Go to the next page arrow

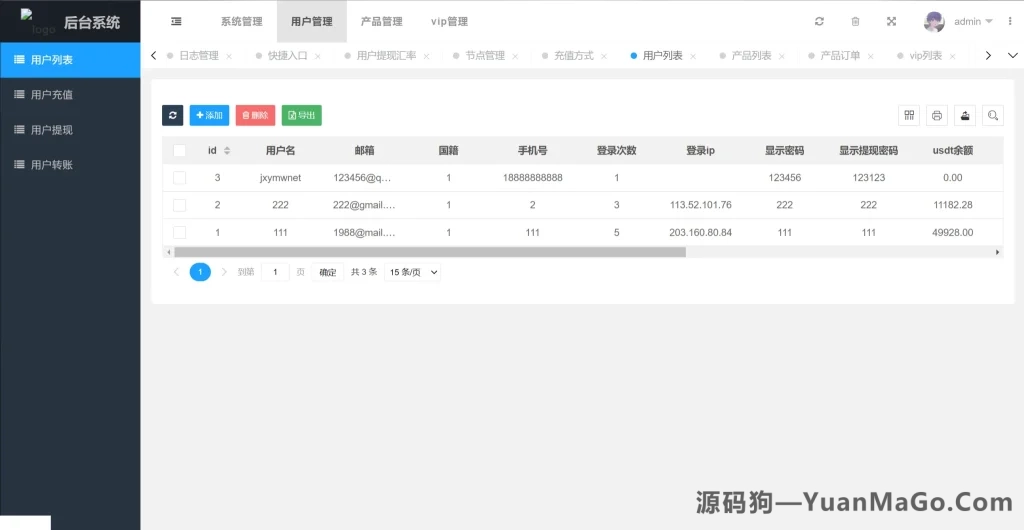[x=224, y=272]
